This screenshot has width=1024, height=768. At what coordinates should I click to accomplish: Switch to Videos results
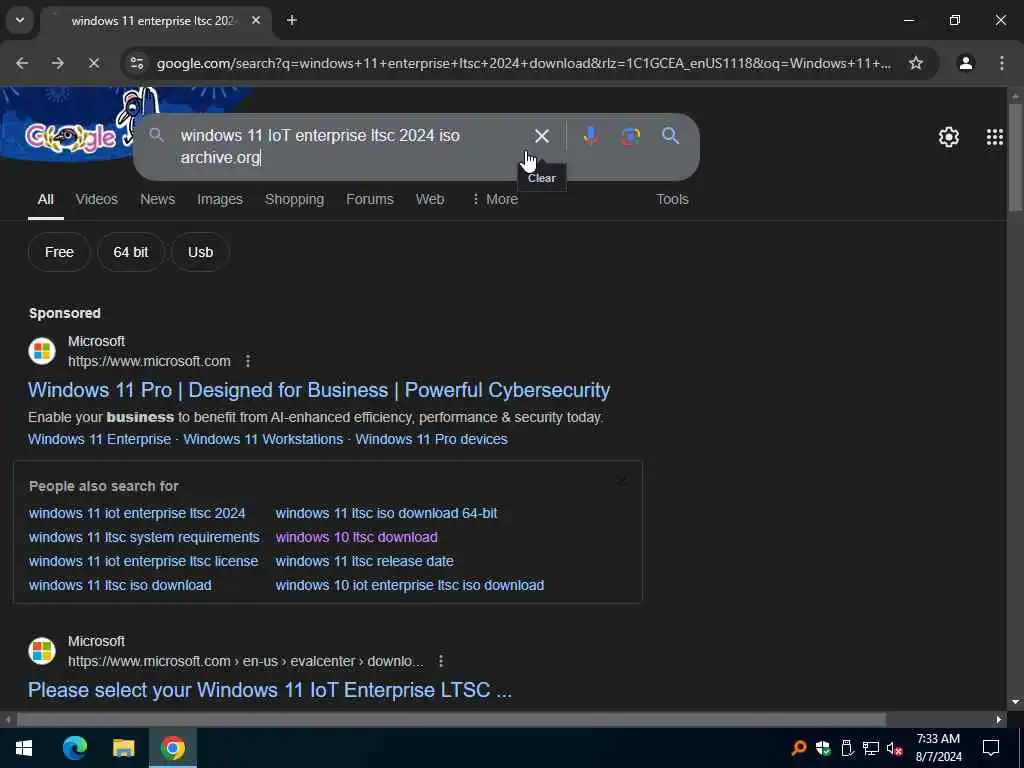tap(97, 199)
